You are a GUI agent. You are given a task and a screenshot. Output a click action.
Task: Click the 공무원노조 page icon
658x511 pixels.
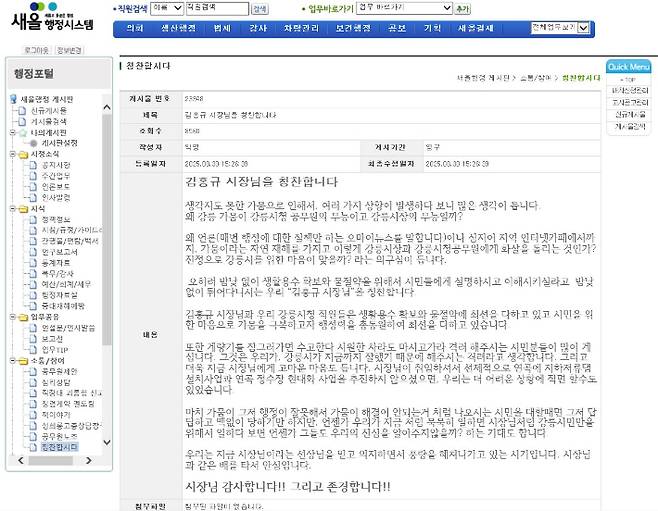point(33,436)
